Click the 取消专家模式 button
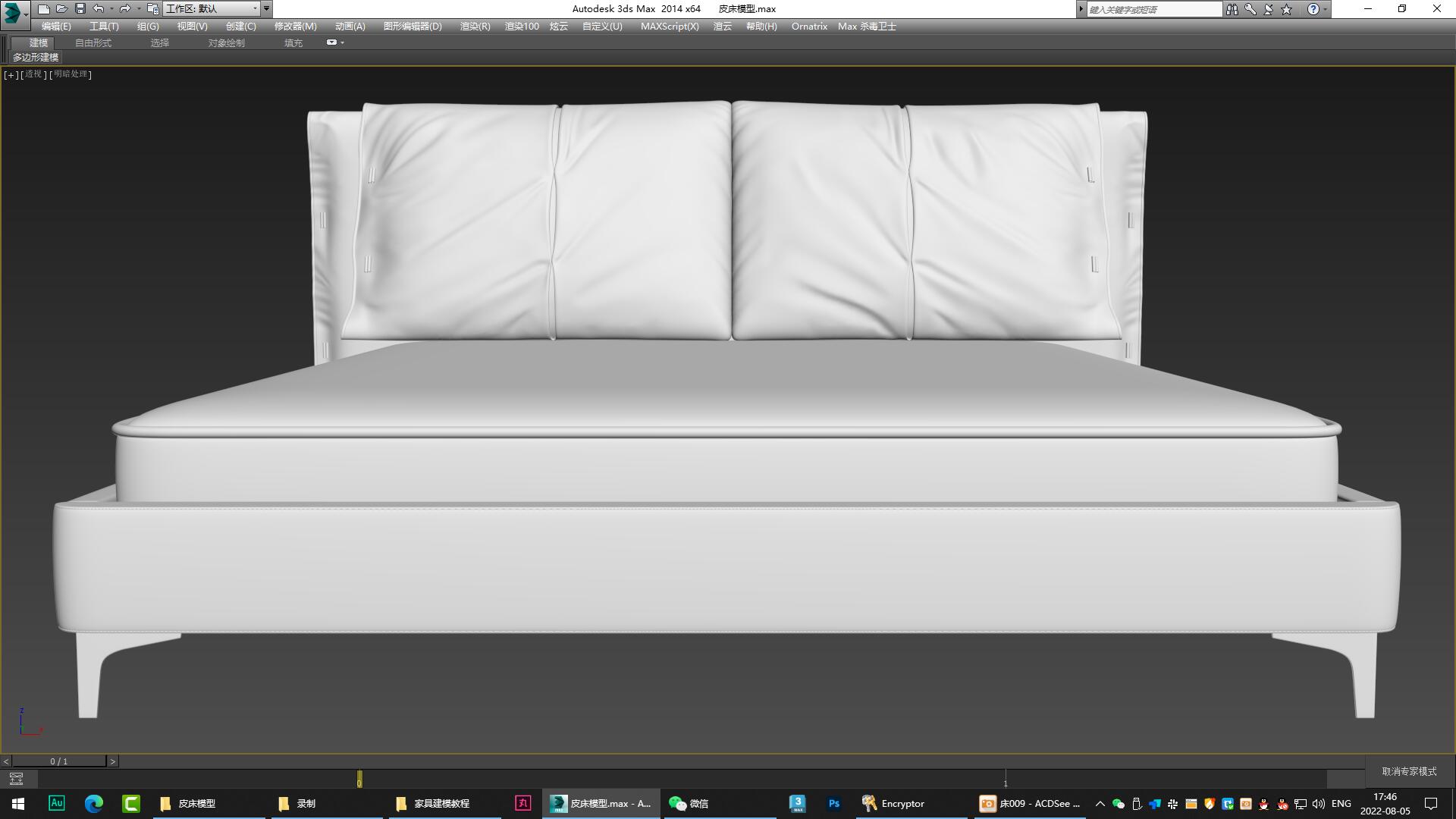 (x=1408, y=770)
